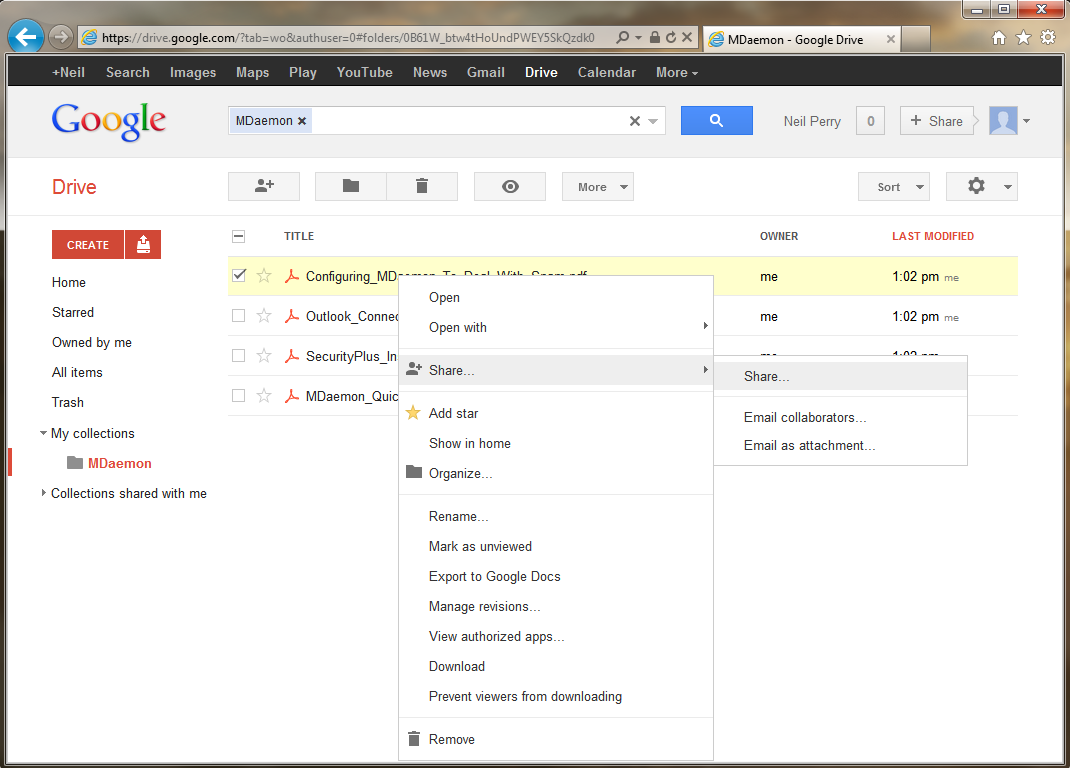
Task: Click the browser URL address field
Action: 348,38
